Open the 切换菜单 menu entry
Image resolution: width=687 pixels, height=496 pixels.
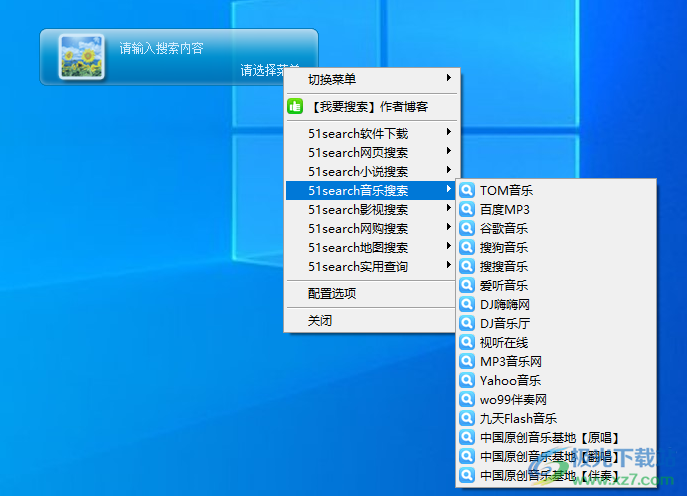click(x=371, y=79)
